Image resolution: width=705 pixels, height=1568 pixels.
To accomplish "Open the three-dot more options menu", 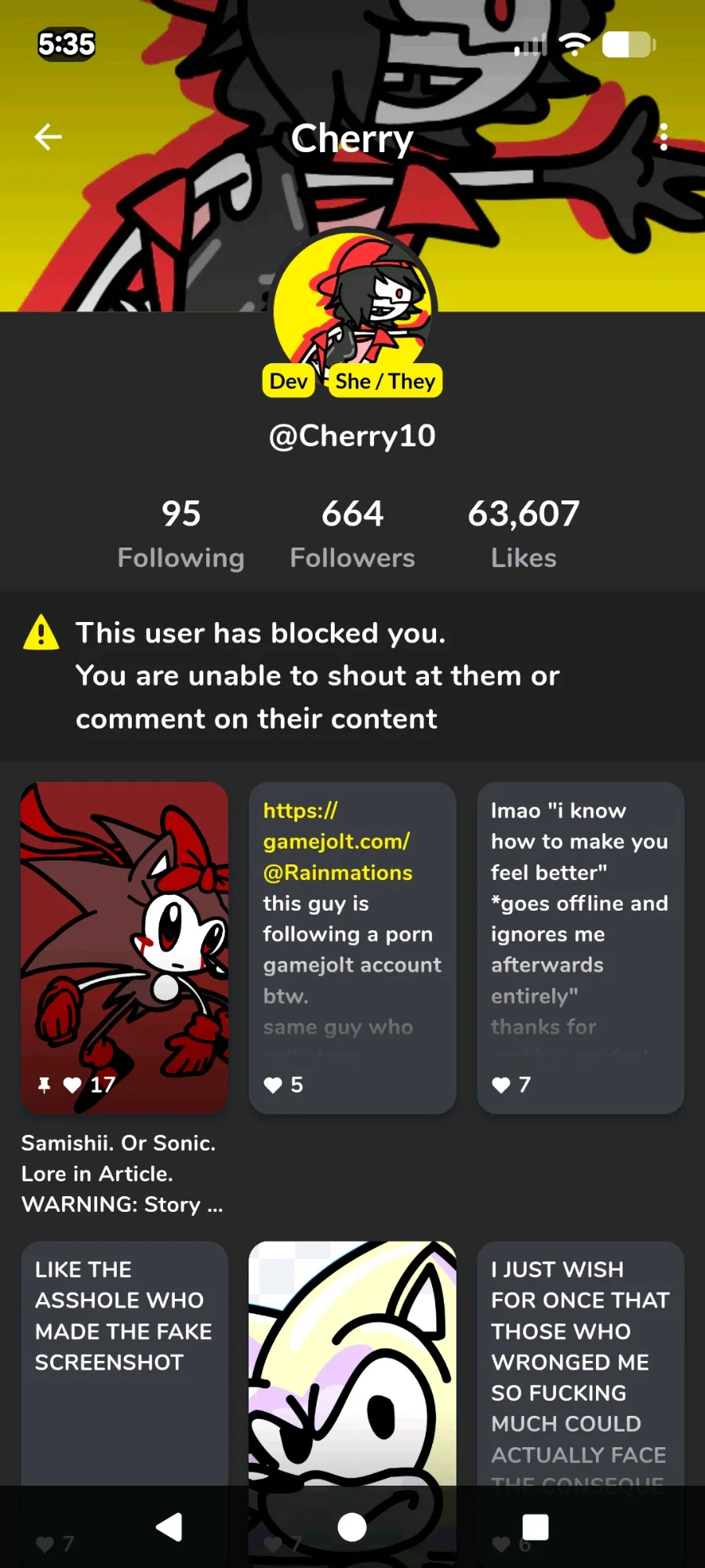I will click(663, 137).
